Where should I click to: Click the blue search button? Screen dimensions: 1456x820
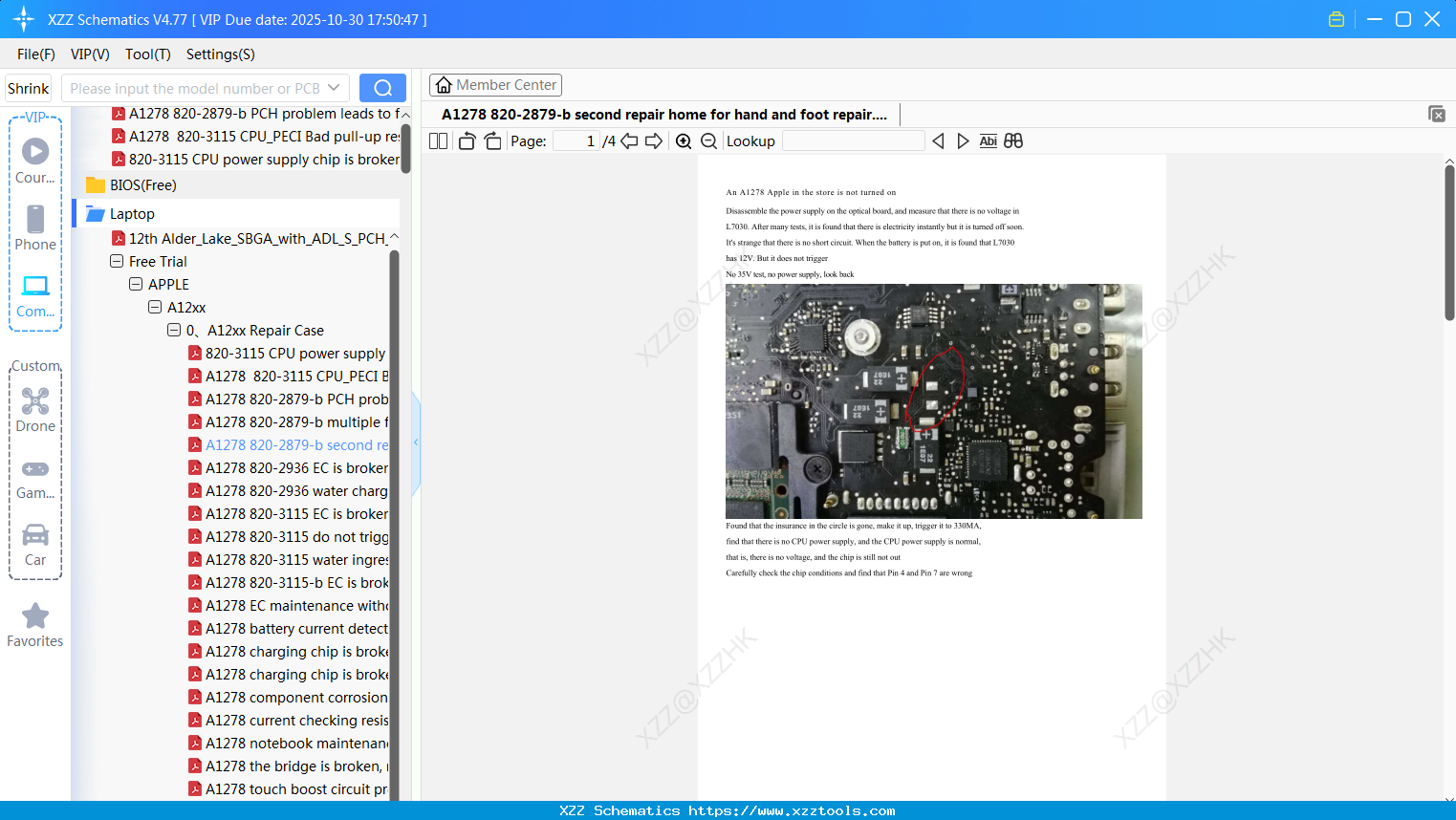coord(382,88)
